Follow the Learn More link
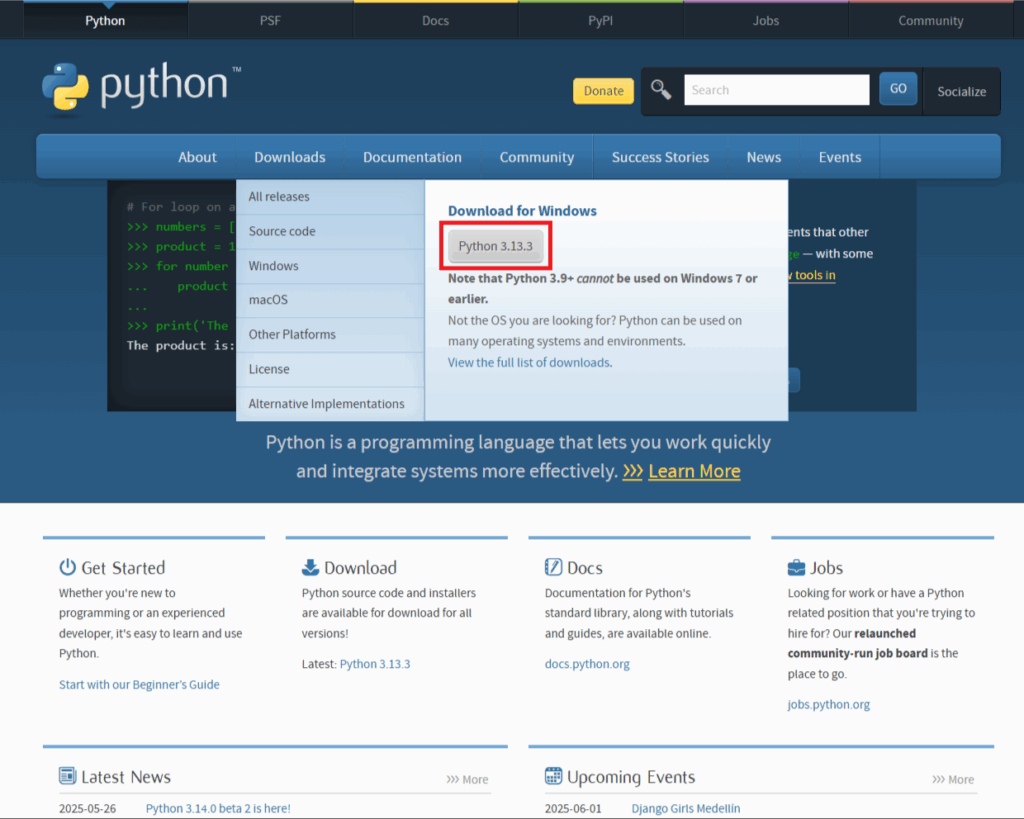 694,471
